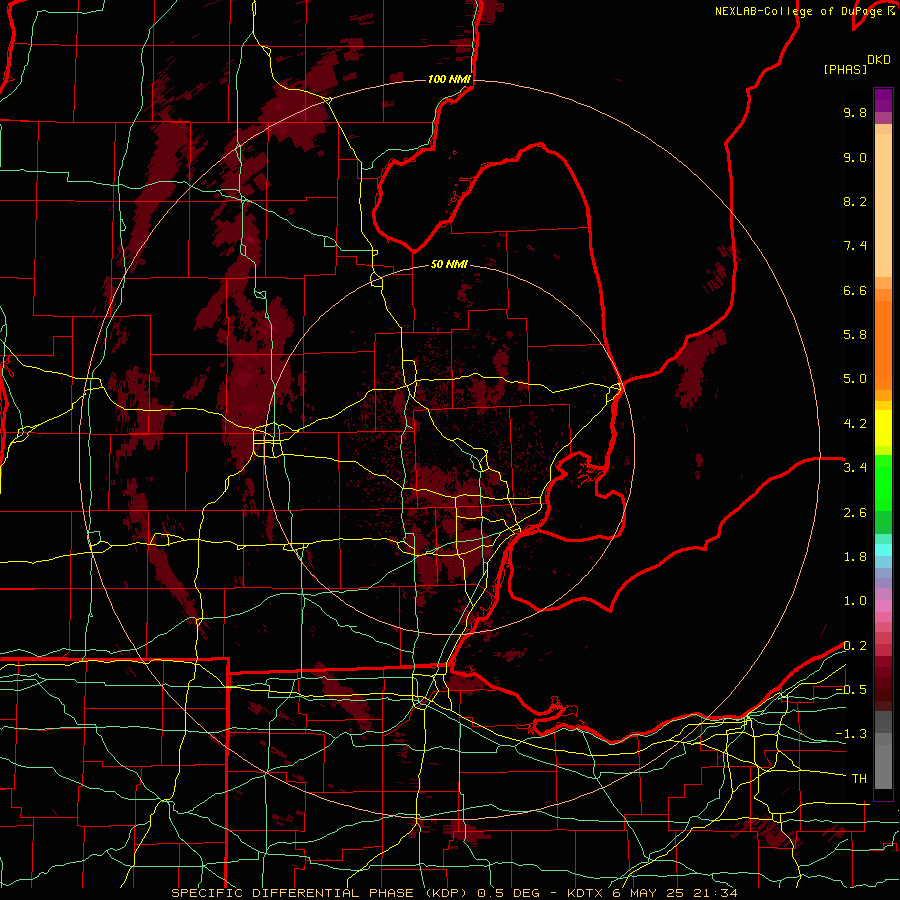The width and height of the screenshot is (900, 900).
Task: Select the 3.4 scale label
Action: point(855,468)
